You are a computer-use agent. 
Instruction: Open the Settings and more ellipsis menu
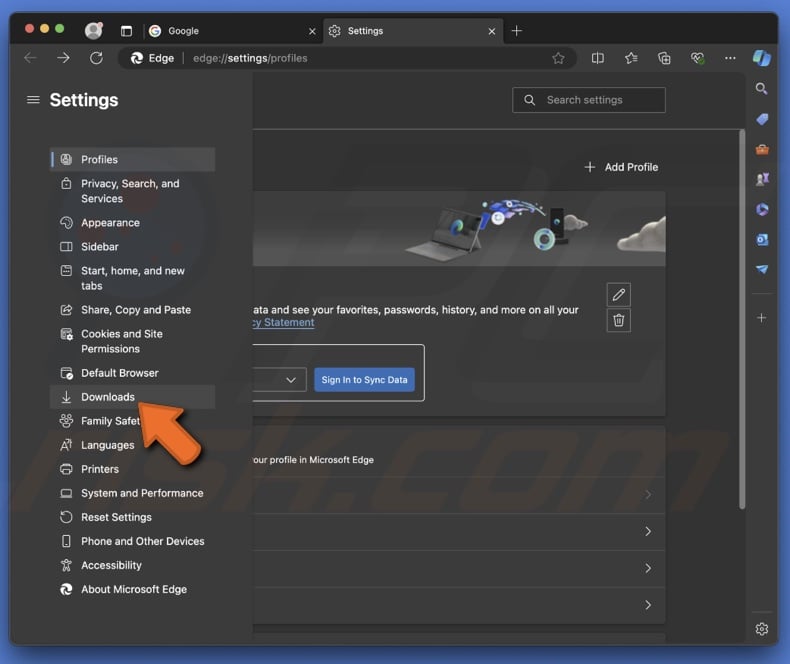tap(730, 58)
